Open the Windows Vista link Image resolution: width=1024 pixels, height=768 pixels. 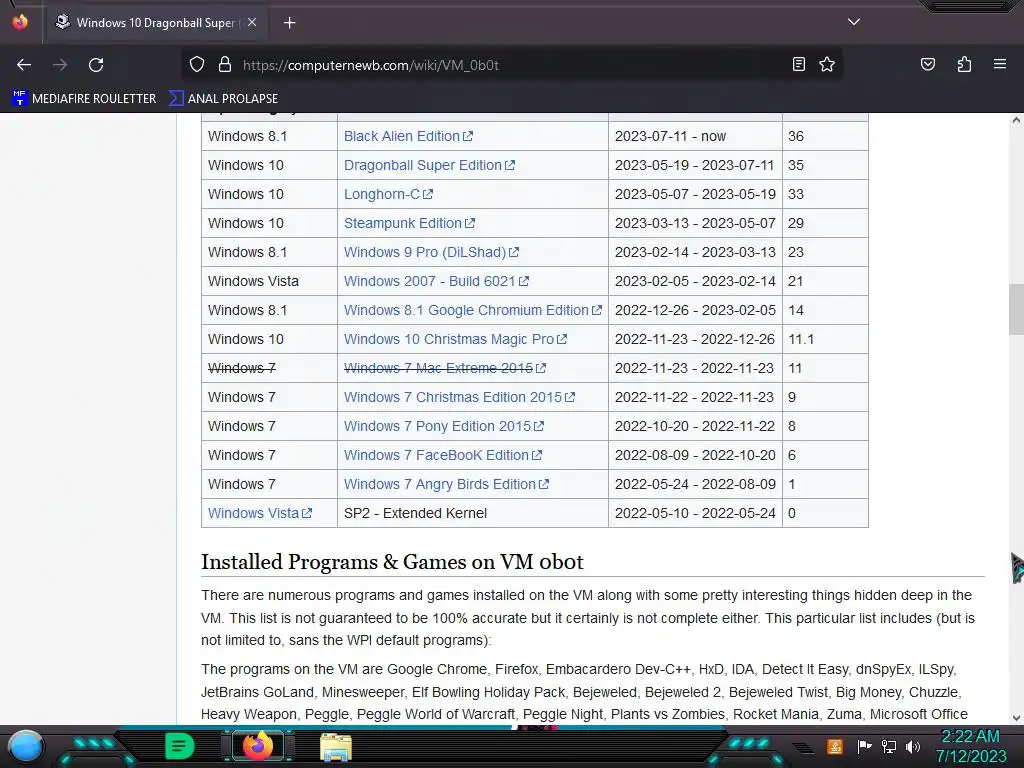[x=259, y=513]
